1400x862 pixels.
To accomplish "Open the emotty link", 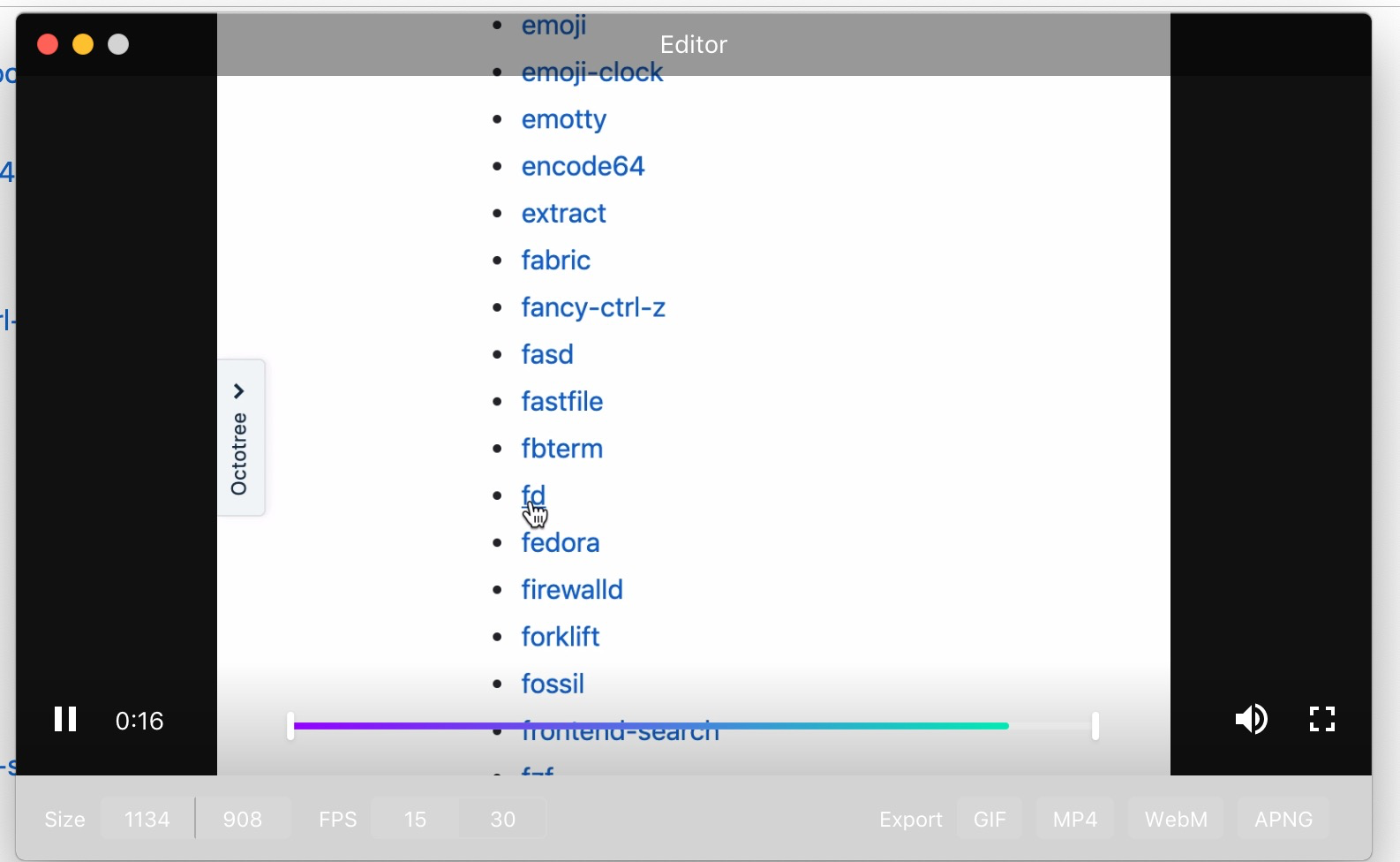I will 563,119.
